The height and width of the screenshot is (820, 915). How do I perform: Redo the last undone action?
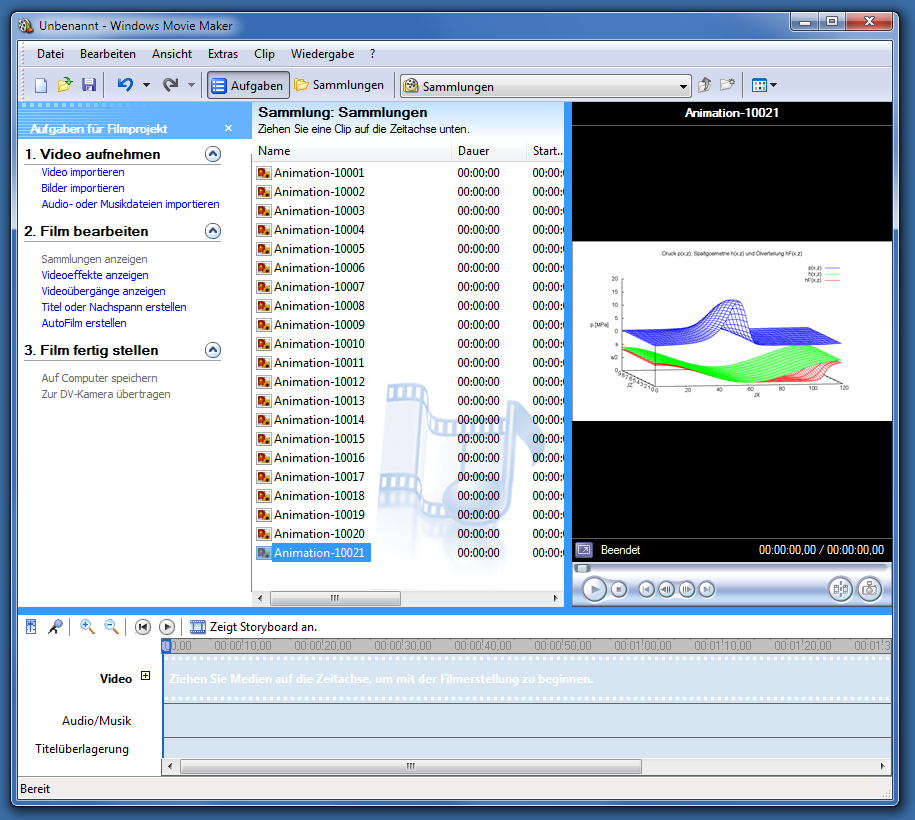(x=170, y=85)
